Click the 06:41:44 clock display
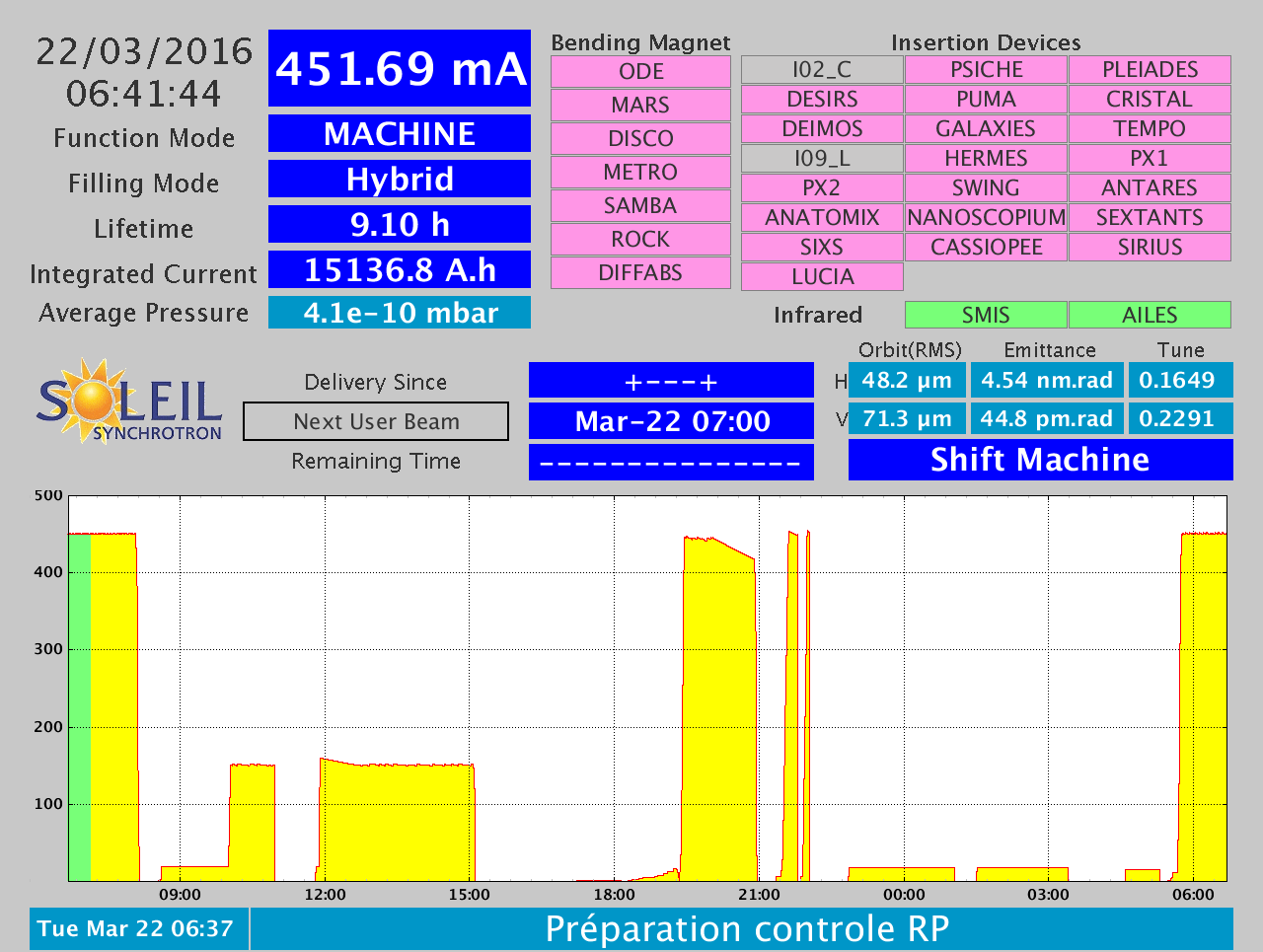This screenshot has height=952, width=1263. (144, 94)
